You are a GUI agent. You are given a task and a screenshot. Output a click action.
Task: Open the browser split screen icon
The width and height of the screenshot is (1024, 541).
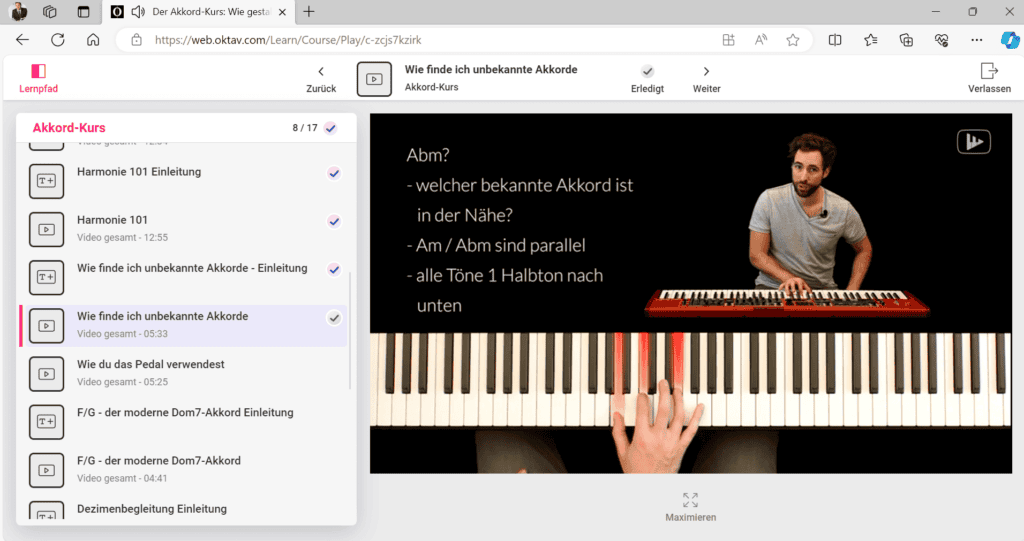tap(835, 40)
